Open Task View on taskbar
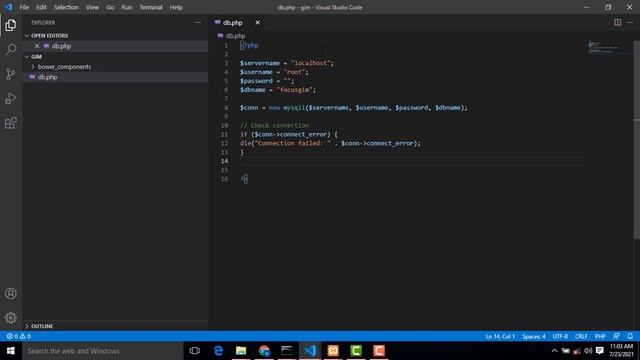640x360 pixels. tap(195, 351)
